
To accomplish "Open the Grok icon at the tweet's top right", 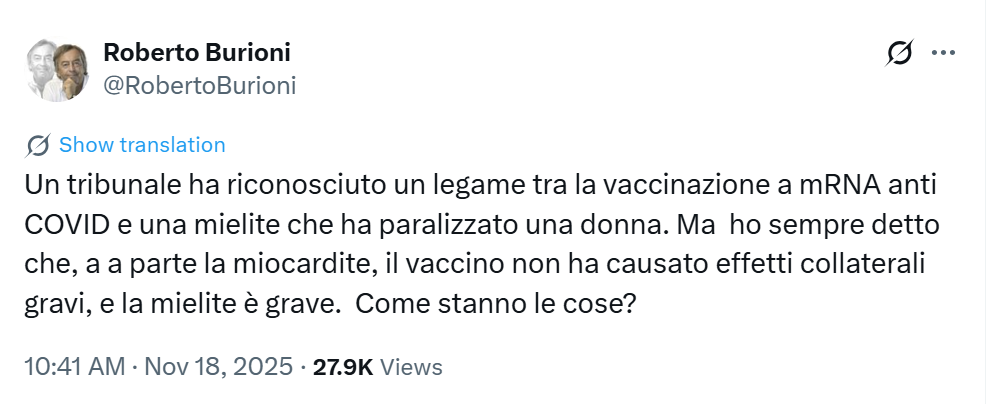I will (899, 53).
